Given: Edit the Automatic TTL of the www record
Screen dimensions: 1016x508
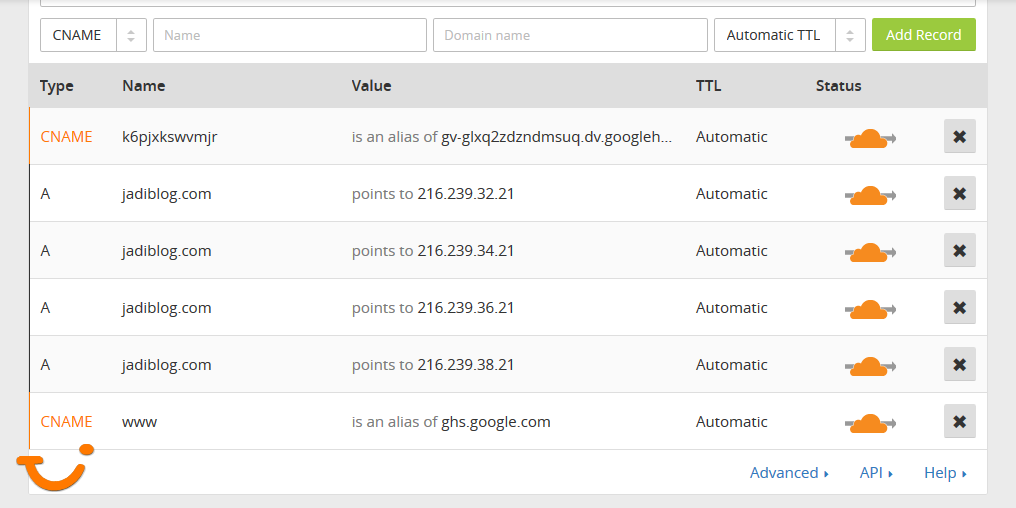Looking at the screenshot, I should 731,422.
